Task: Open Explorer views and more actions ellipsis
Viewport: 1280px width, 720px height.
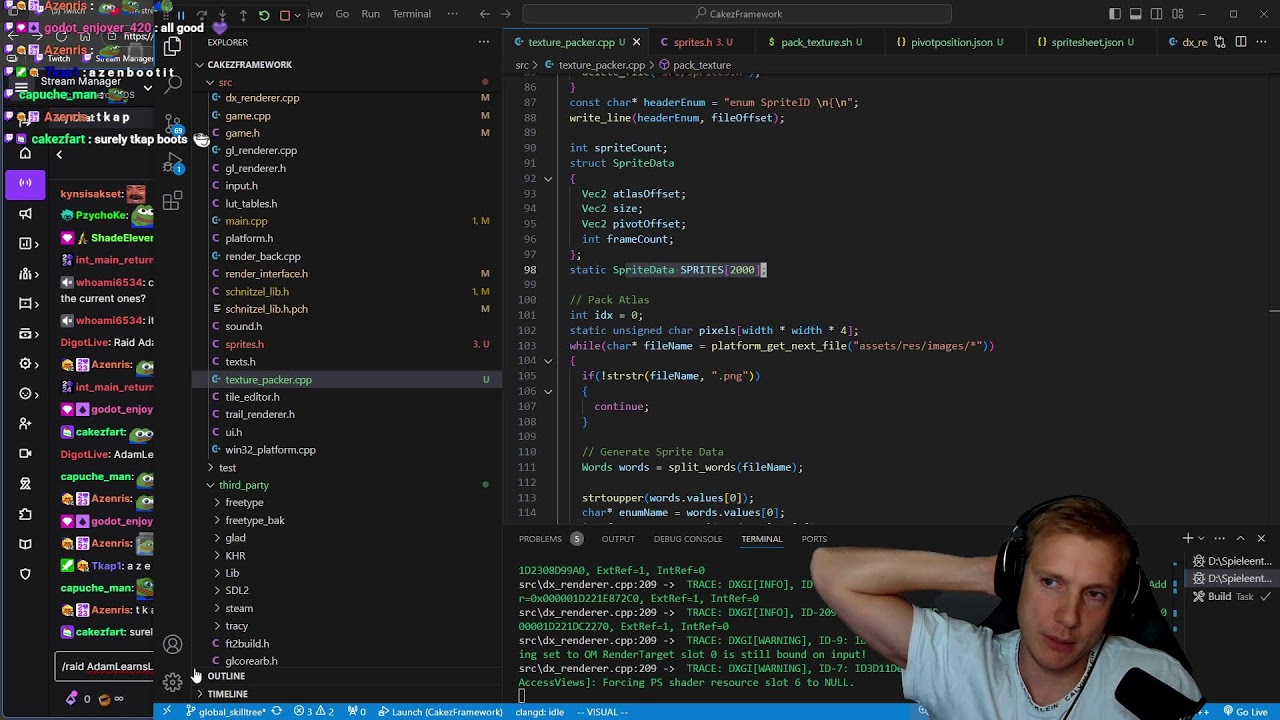Action: click(484, 42)
